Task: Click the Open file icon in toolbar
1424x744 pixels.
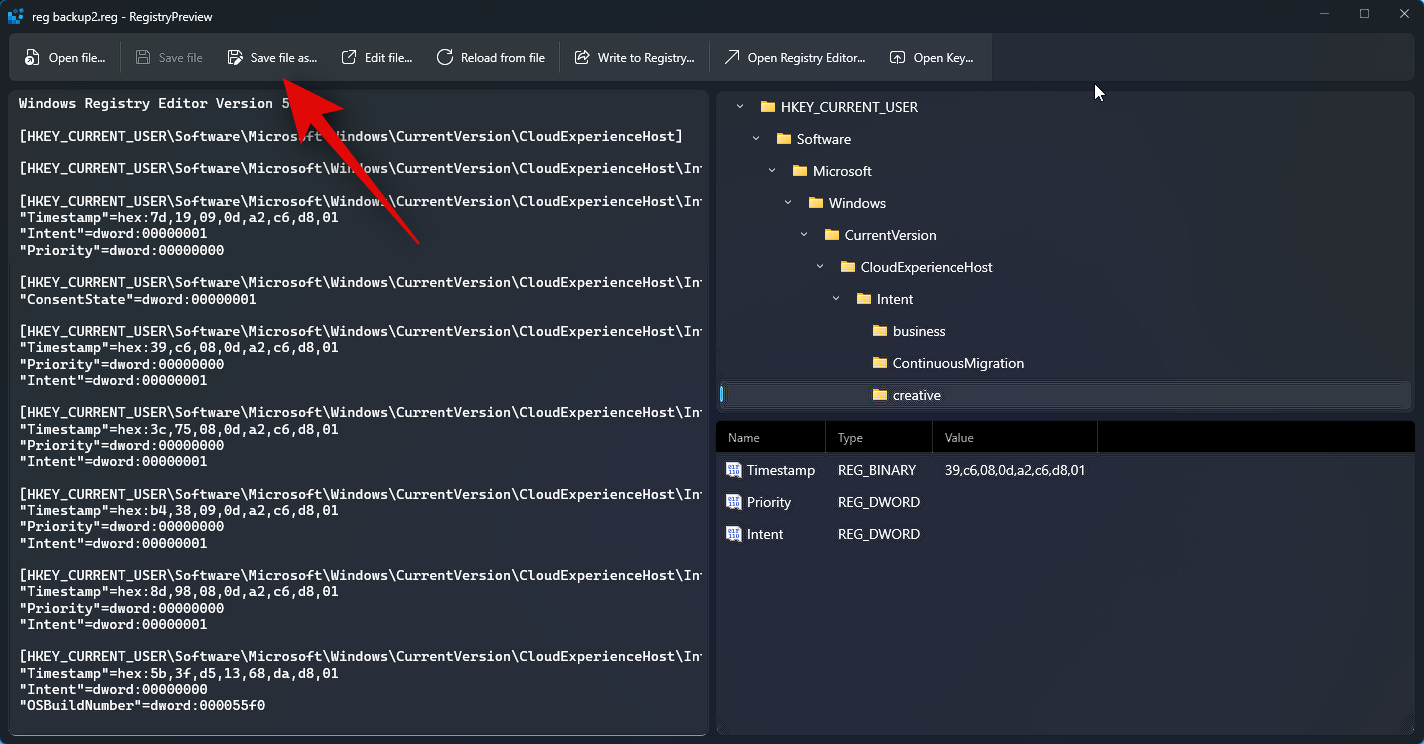Action: click(x=33, y=58)
